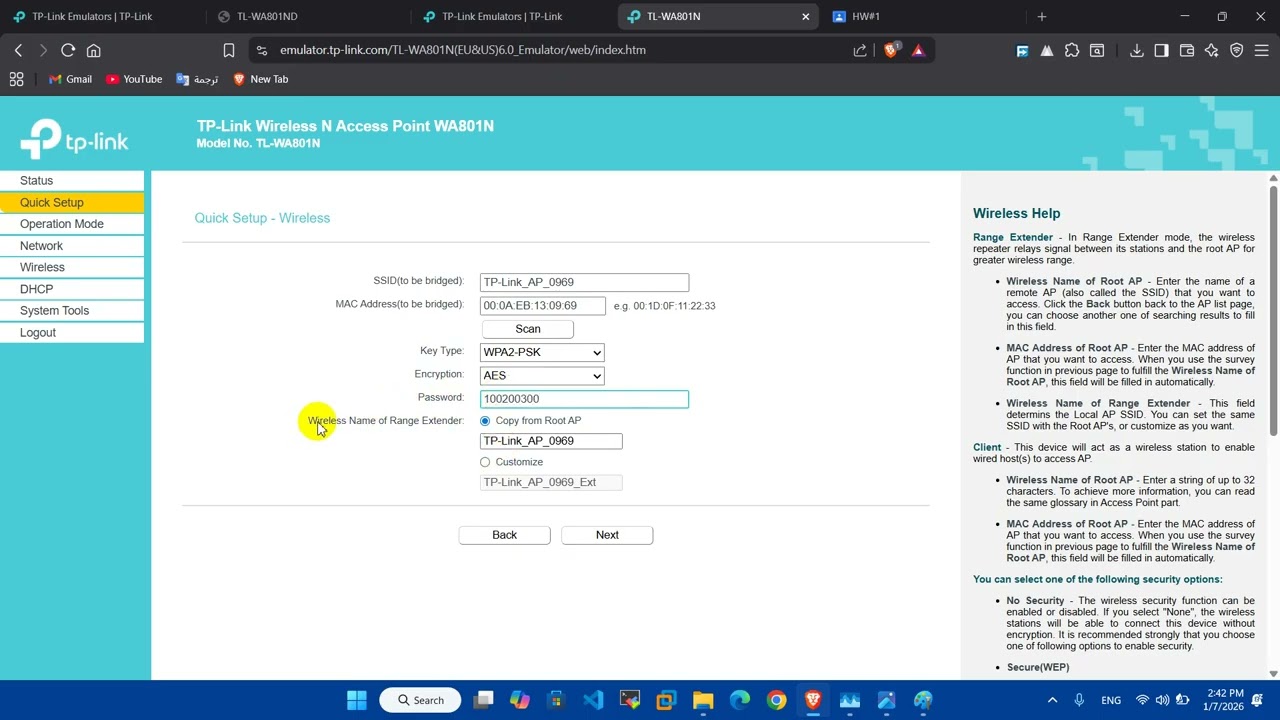Open Brave Rewards triangle icon

918,50
